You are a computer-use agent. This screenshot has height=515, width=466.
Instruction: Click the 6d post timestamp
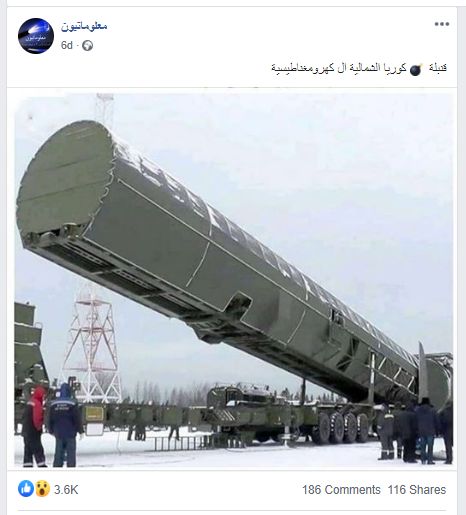tap(66, 45)
